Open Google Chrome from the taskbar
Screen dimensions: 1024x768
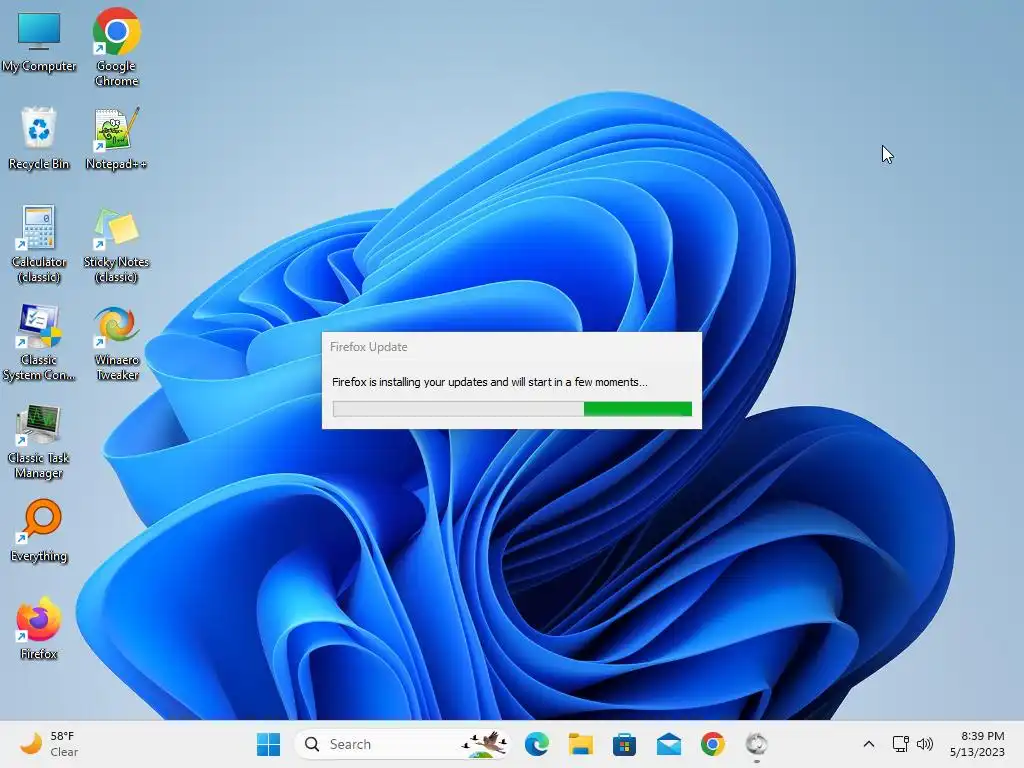712,744
